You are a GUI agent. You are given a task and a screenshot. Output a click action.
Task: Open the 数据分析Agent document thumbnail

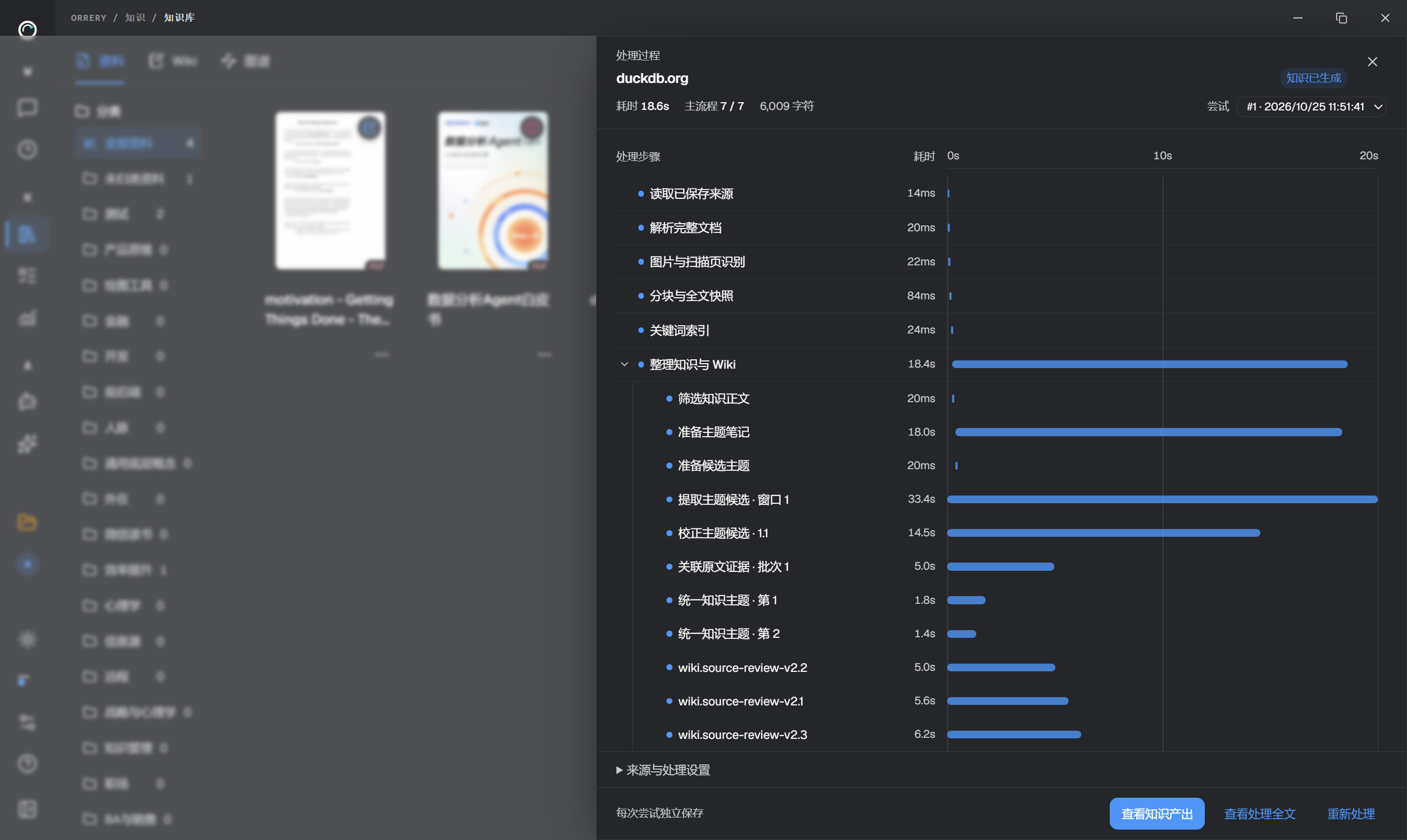click(492, 190)
